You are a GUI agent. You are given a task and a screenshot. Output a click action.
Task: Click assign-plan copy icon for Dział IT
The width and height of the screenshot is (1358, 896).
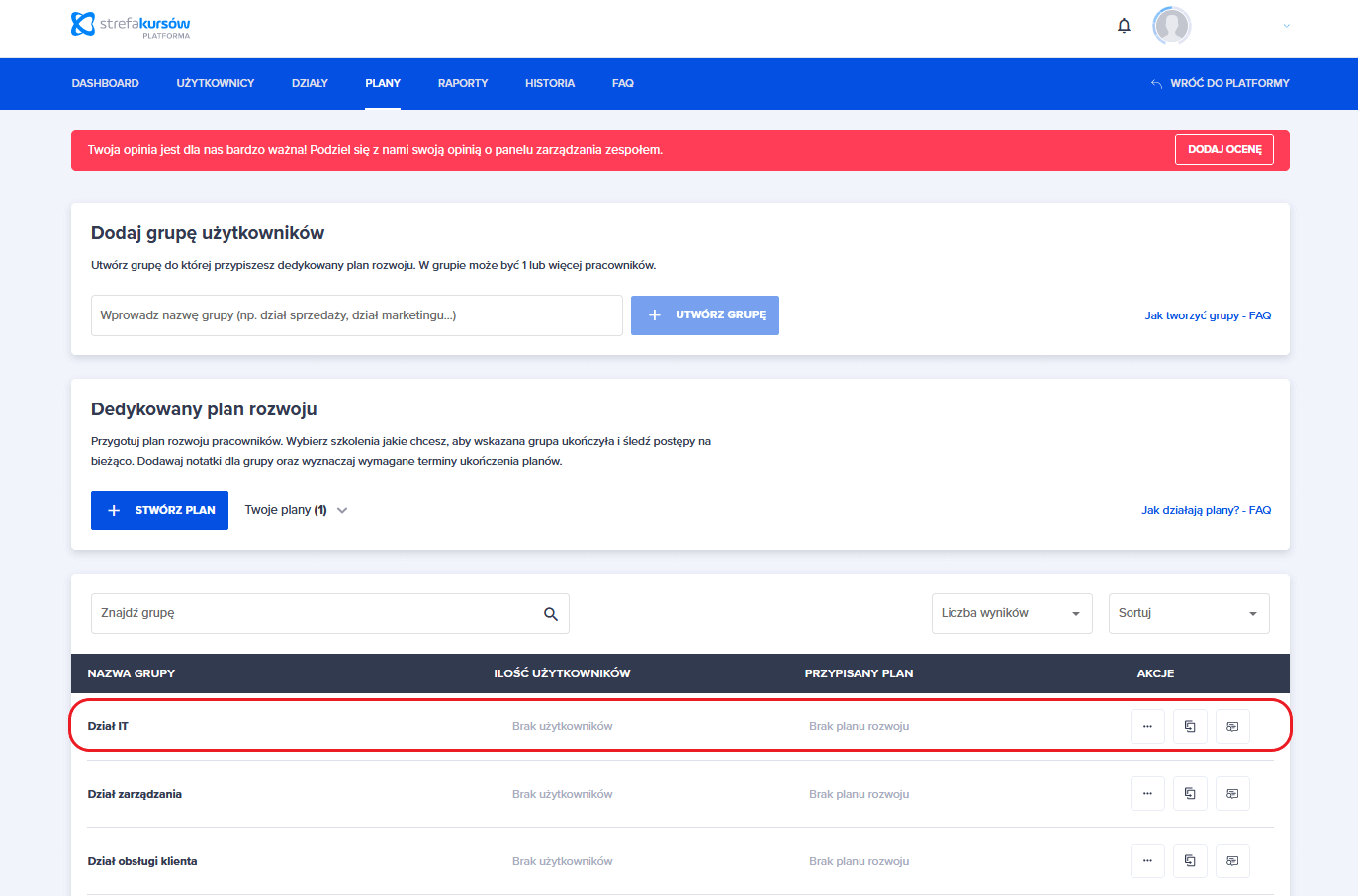pyautogui.click(x=1190, y=727)
